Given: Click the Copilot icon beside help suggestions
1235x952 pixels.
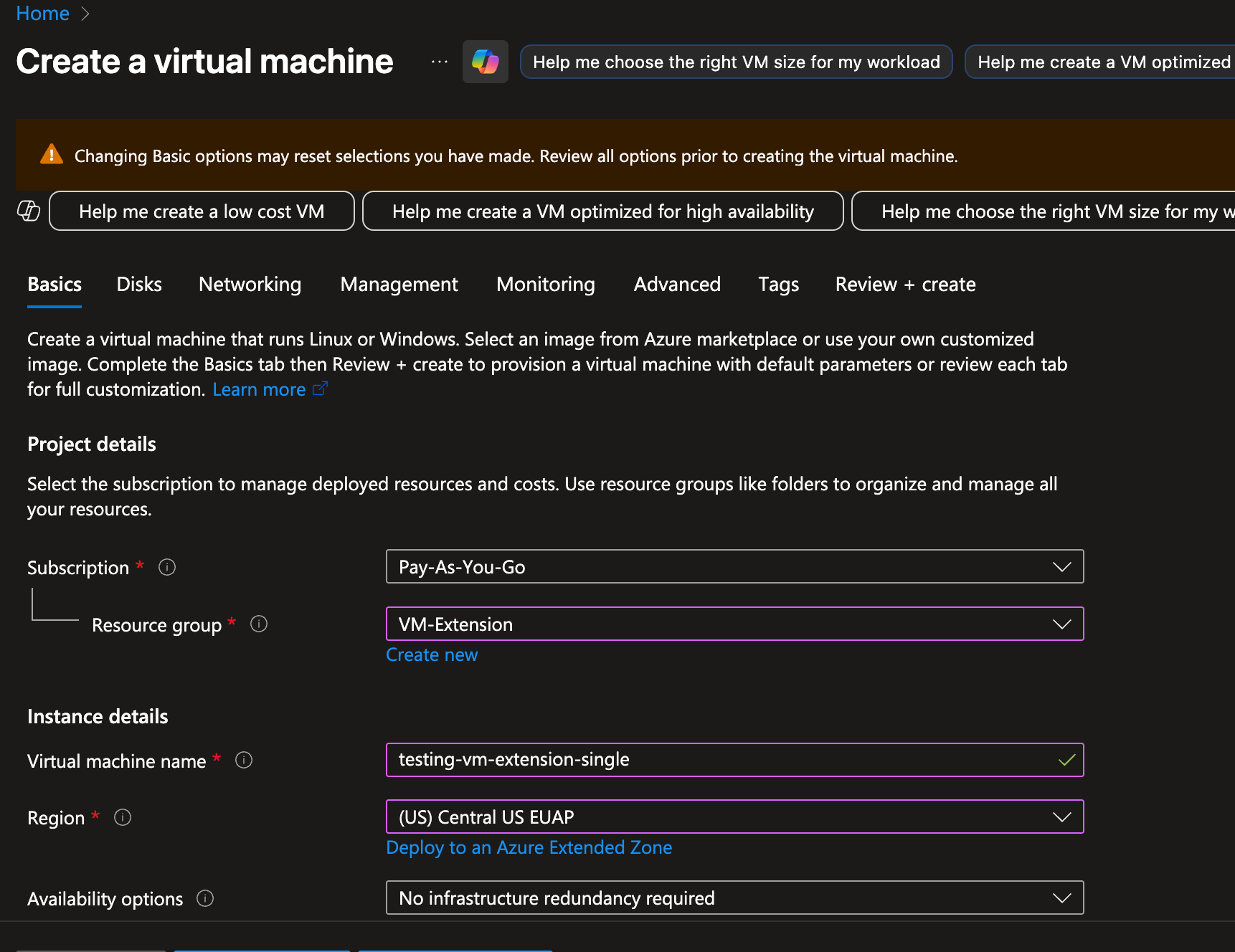Looking at the screenshot, I should [28, 211].
